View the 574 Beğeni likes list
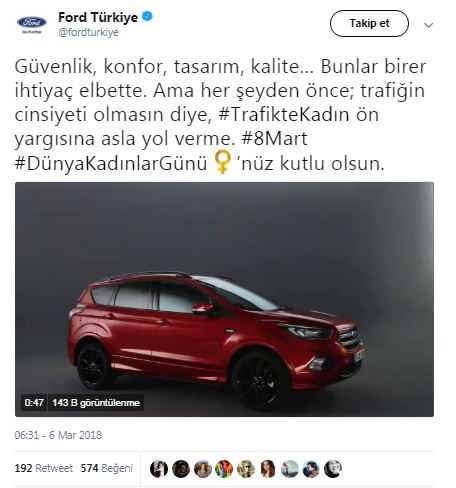Viewport: 456px width, 488px height. pyautogui.click(x=107, y=468)
